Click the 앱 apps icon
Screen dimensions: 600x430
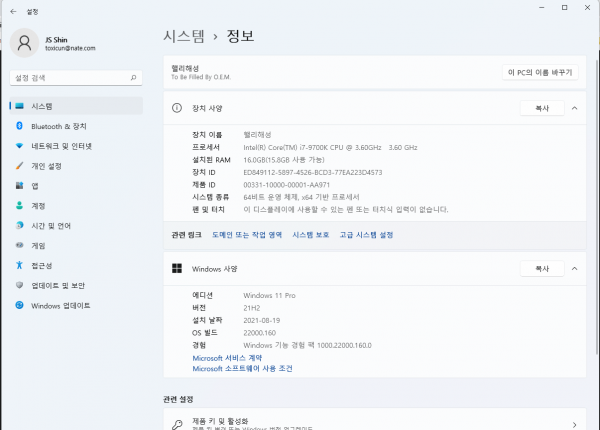click(x=20, y=186)
